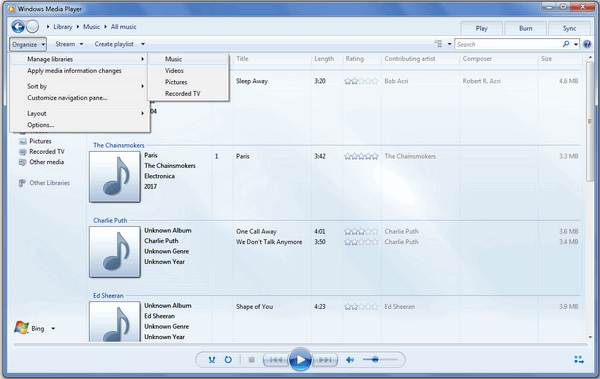Image resolution: width=600 pixels, height=379 pixels.
Task: Adjust the volume slider
Action: click(x=380, y=359)
